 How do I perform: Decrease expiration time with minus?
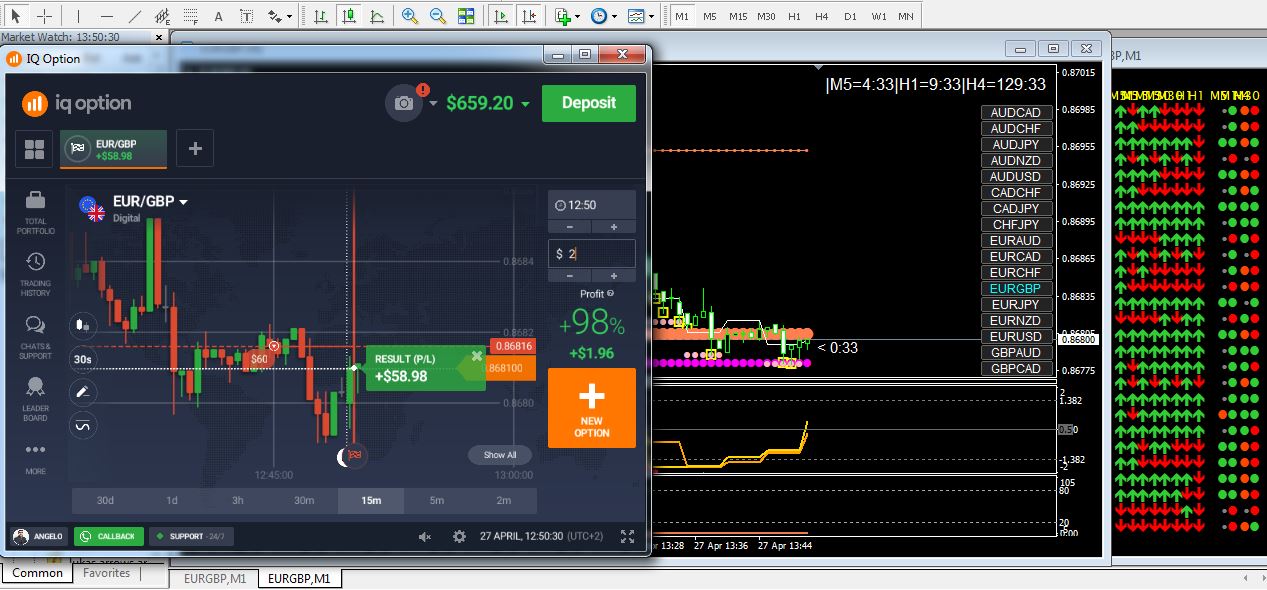(x=570, y=227)
